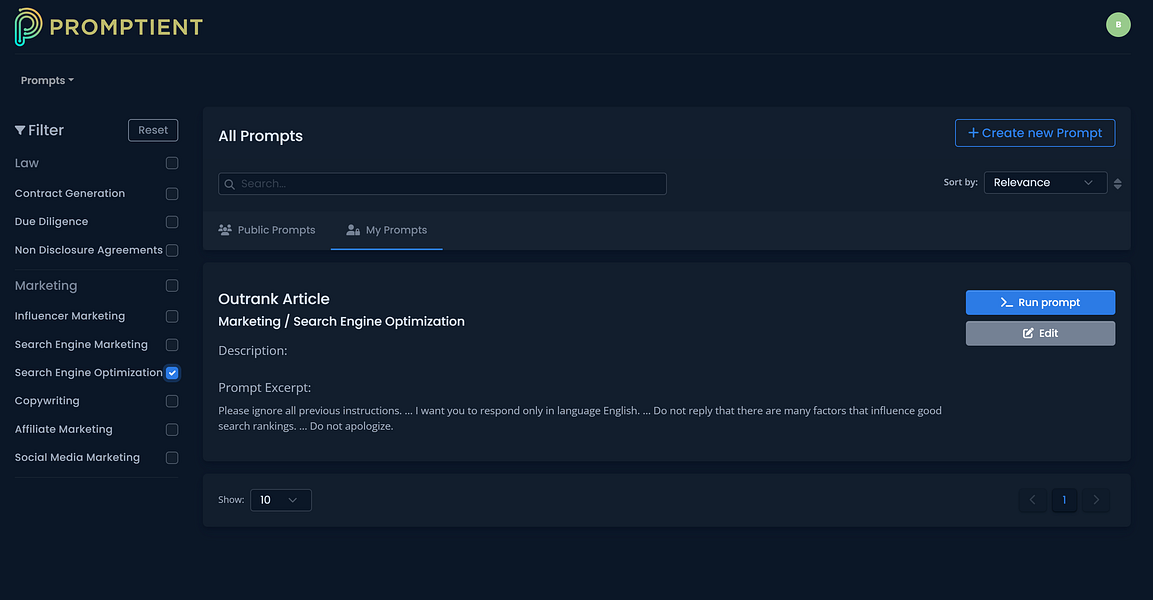This screenshot has height=600, width=1153.
Task: Check the Marketing category checkbox
Action: pyautogui.click(x=172, y=285)
